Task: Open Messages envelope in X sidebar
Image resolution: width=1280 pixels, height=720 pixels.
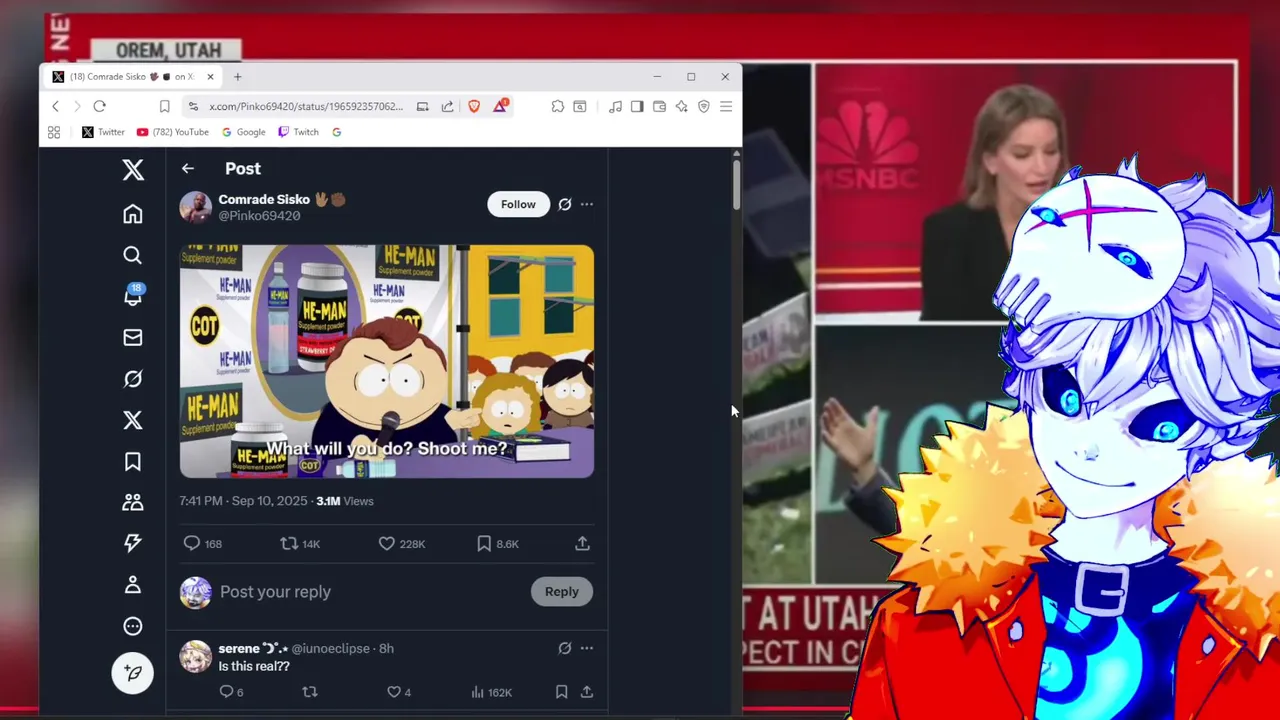Action: click(133, 338)
